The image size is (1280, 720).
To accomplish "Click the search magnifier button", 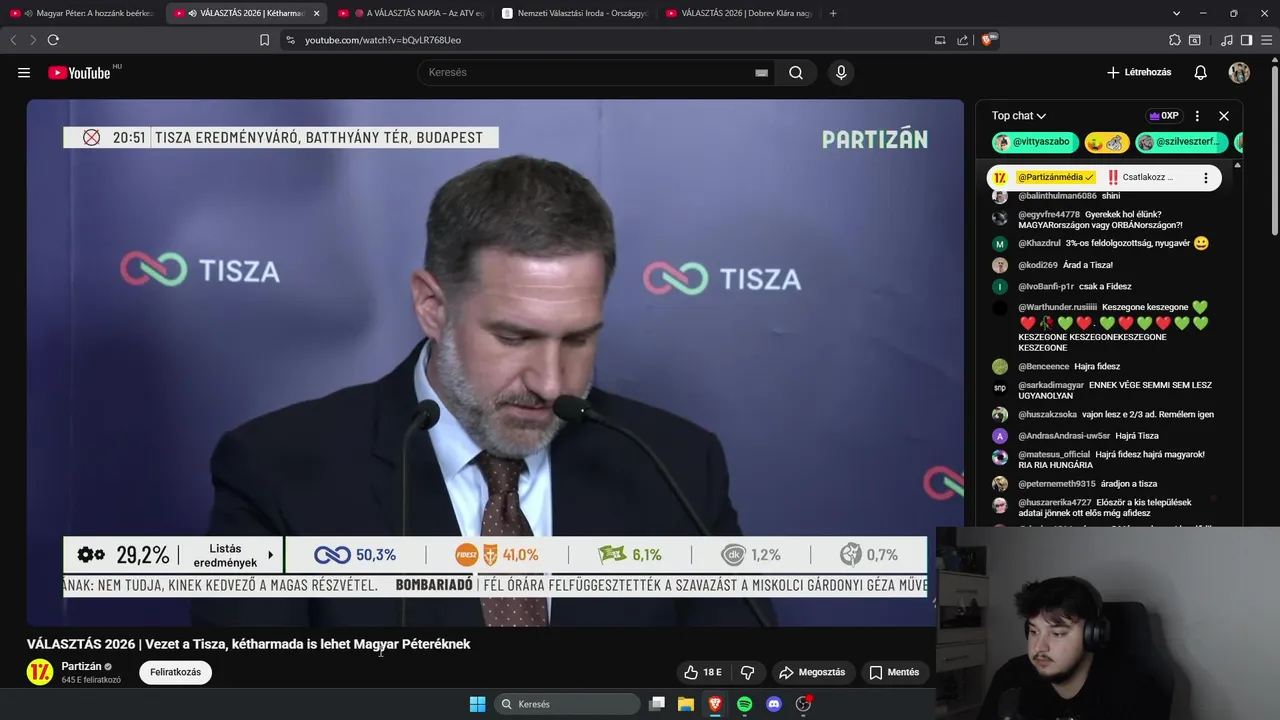I will [x=796, y=72].
